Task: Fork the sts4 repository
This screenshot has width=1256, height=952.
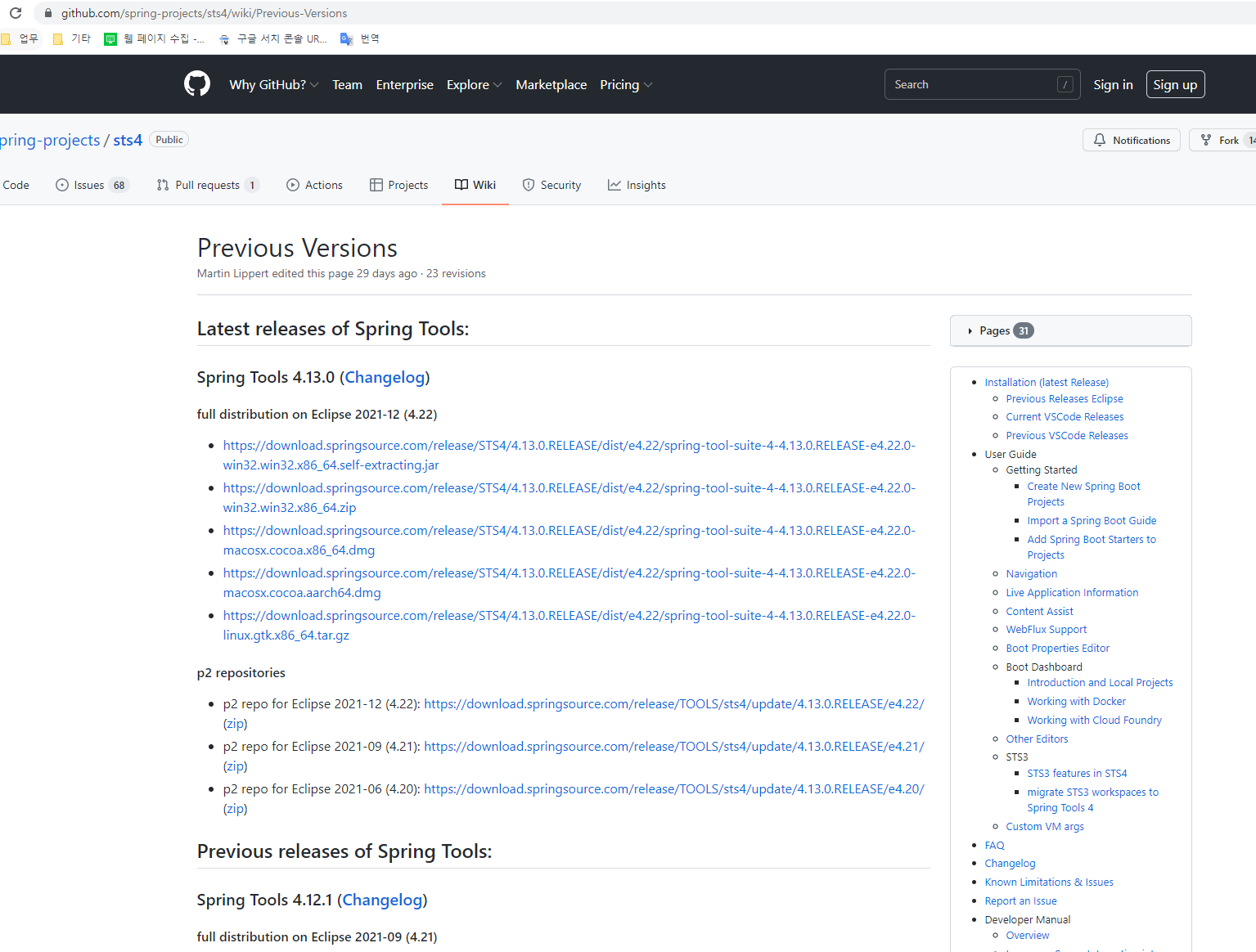Action: [1222, 140]
